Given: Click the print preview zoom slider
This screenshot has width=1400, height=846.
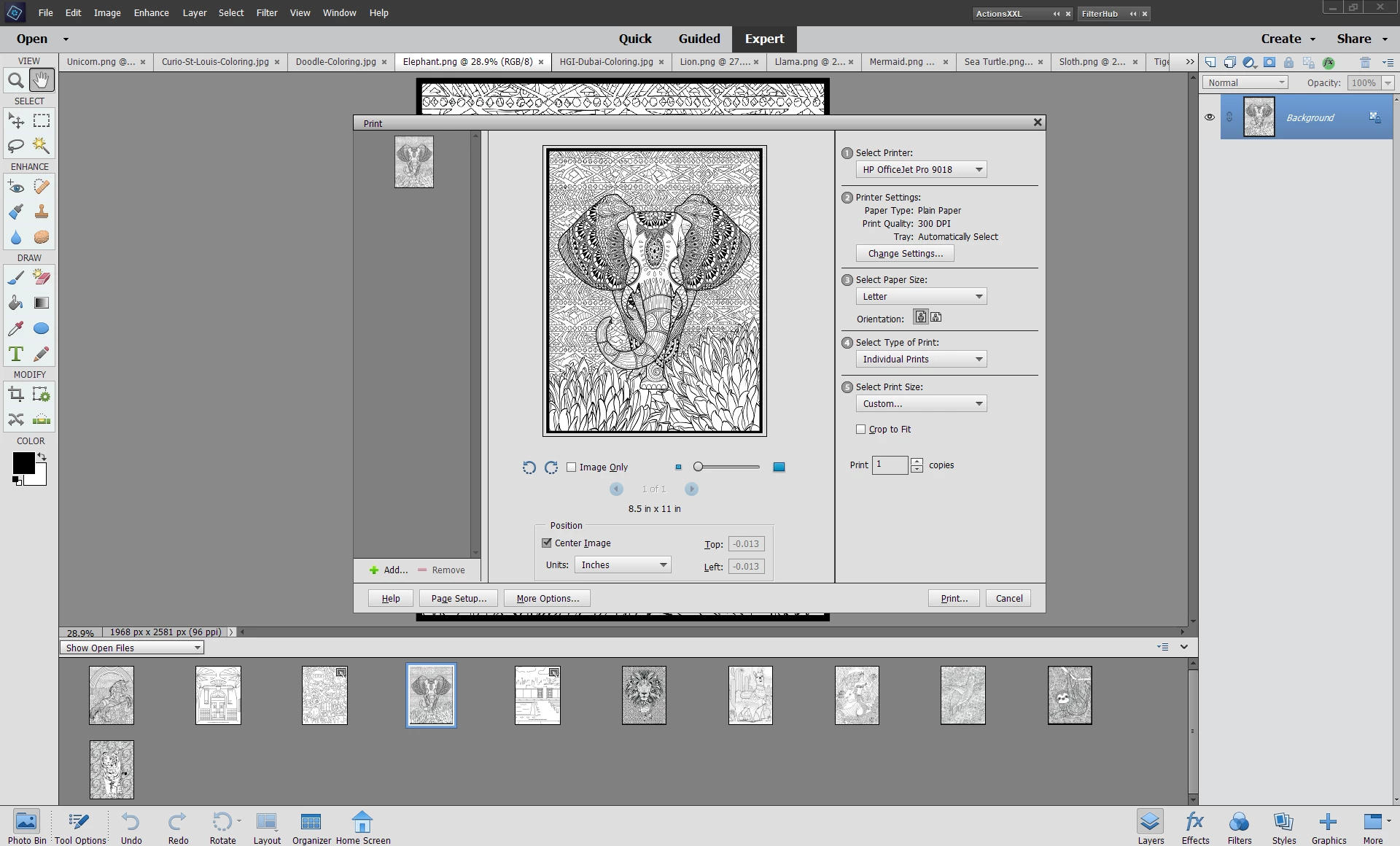Looking at the screenshot, I should click(727, 467).
